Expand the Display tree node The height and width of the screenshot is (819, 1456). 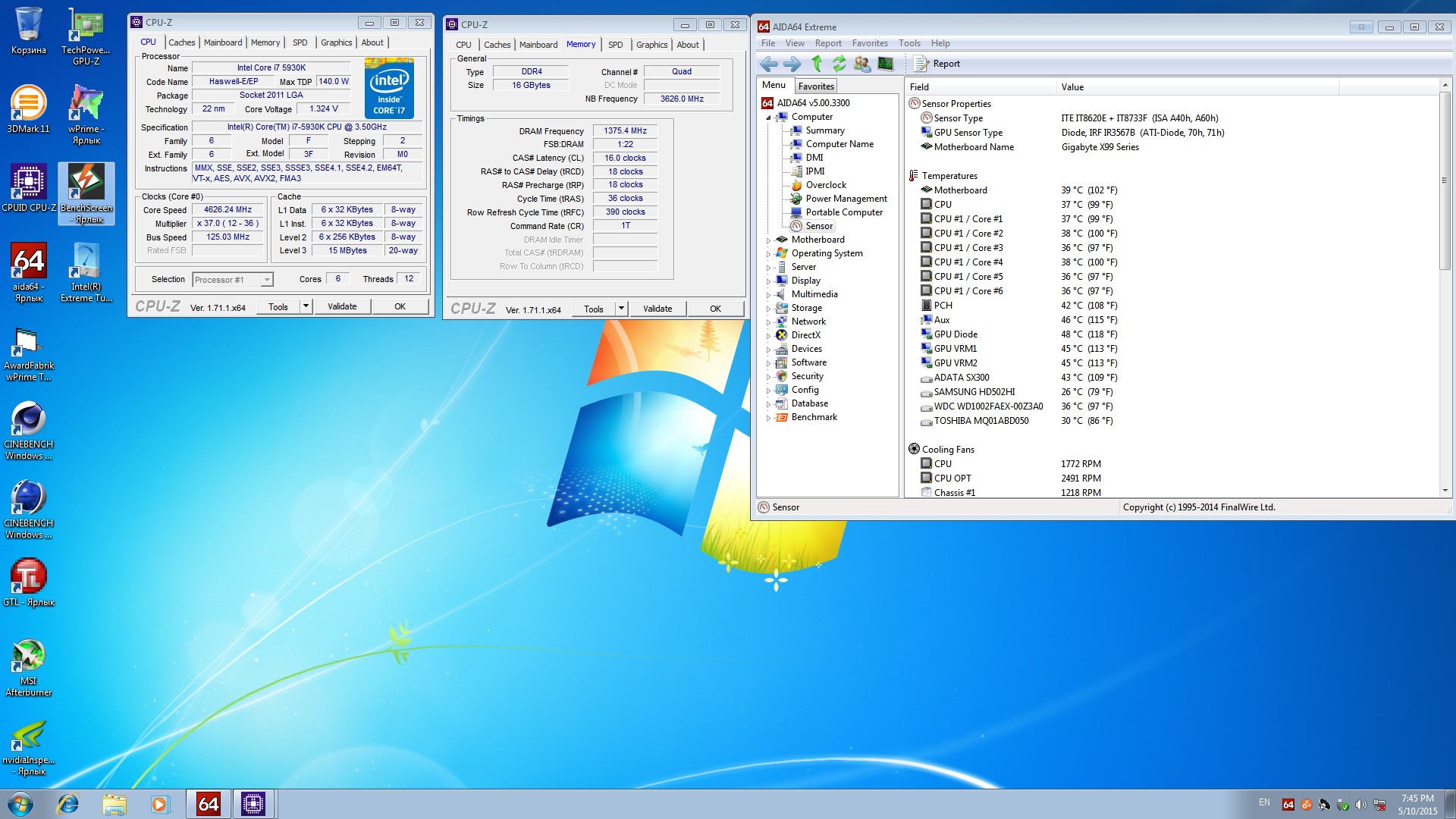click(x=768, y=281)
